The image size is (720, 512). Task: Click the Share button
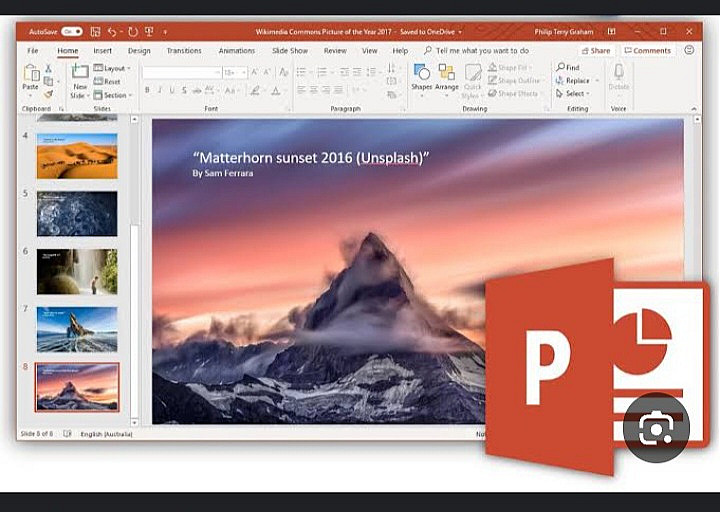pyautogui.click(x=596, y=51)
